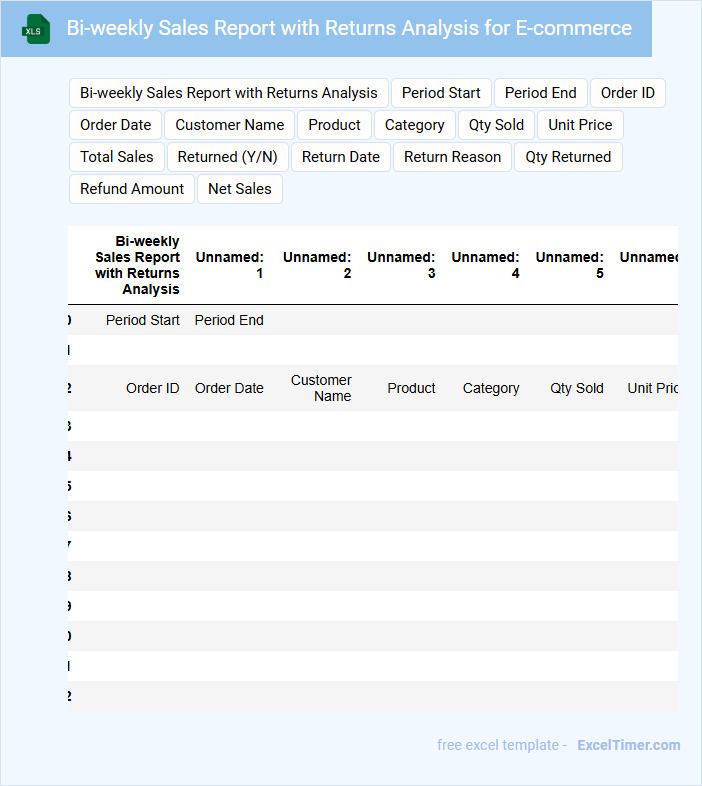Click the Unnamed: 3 column header
Screen dimensions: 702x786
pyautogui.click(x=401, y=265)
